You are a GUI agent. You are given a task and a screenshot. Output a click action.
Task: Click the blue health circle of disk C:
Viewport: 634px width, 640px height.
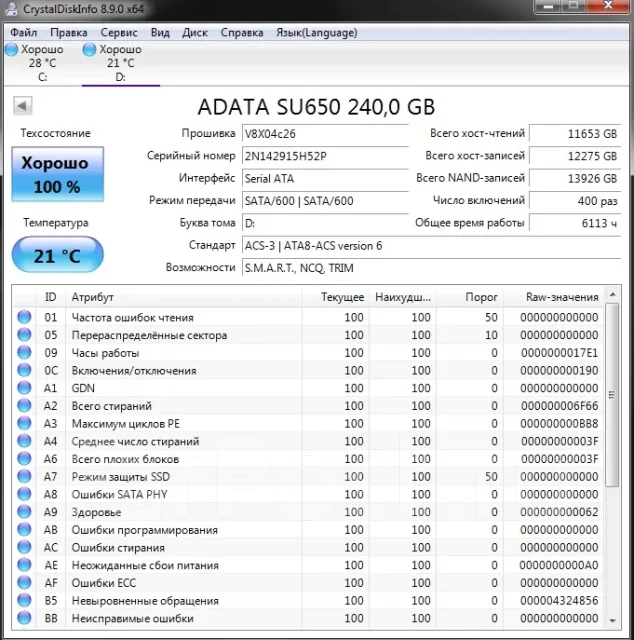tap(11, 49)
